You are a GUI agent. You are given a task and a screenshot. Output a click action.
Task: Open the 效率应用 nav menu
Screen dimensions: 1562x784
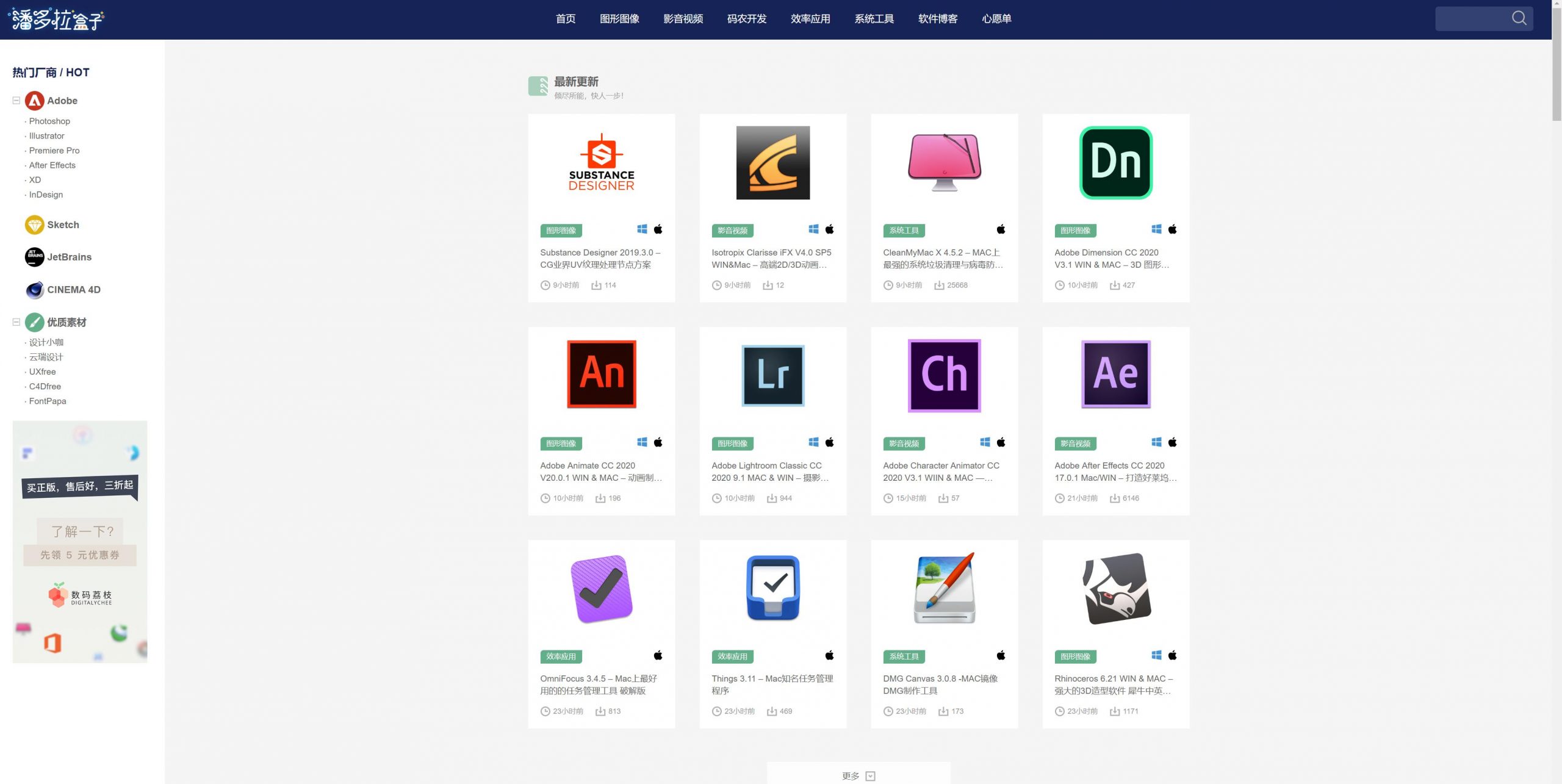pyautogui.click(x=810, y=19)
